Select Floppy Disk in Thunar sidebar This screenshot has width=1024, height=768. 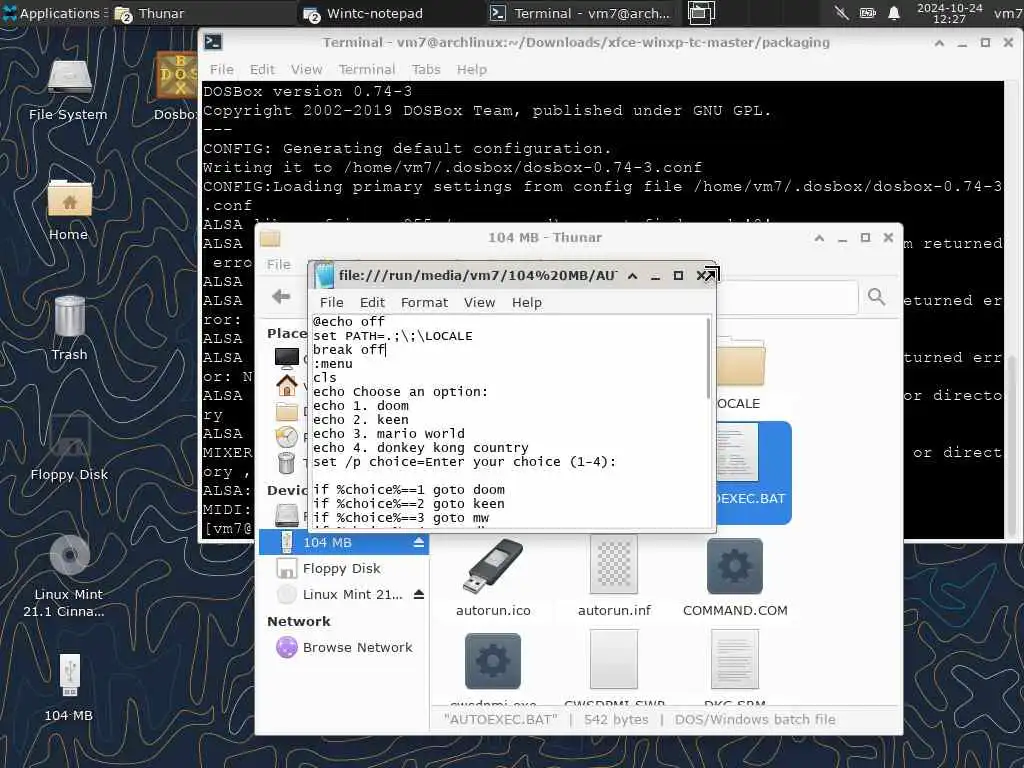pos(344,568)
